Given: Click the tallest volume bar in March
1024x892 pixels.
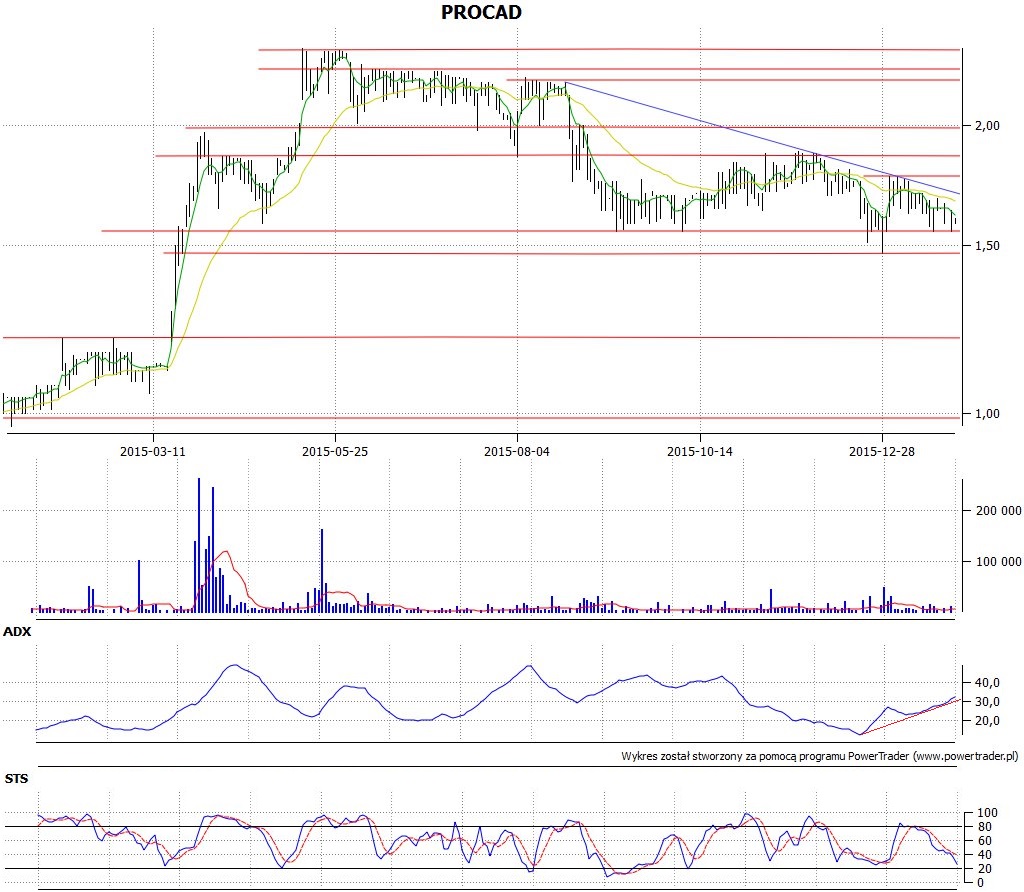Looking at the screenshot, I should (x=199, y=545).
